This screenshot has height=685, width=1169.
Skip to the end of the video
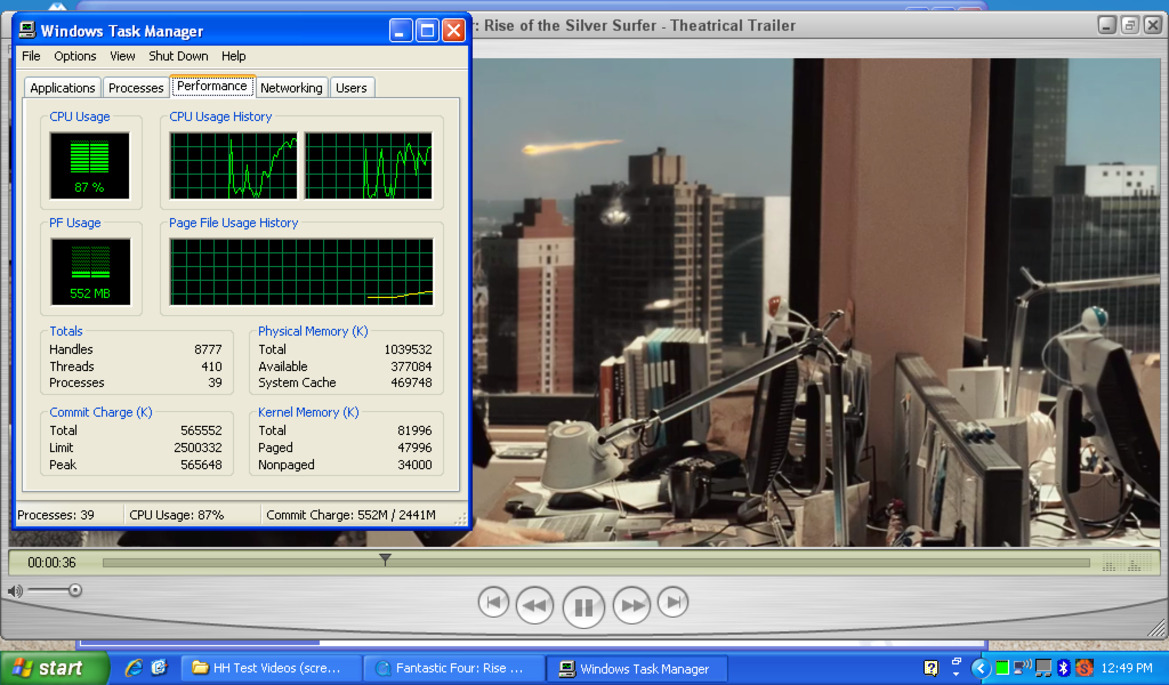[673, 602]
